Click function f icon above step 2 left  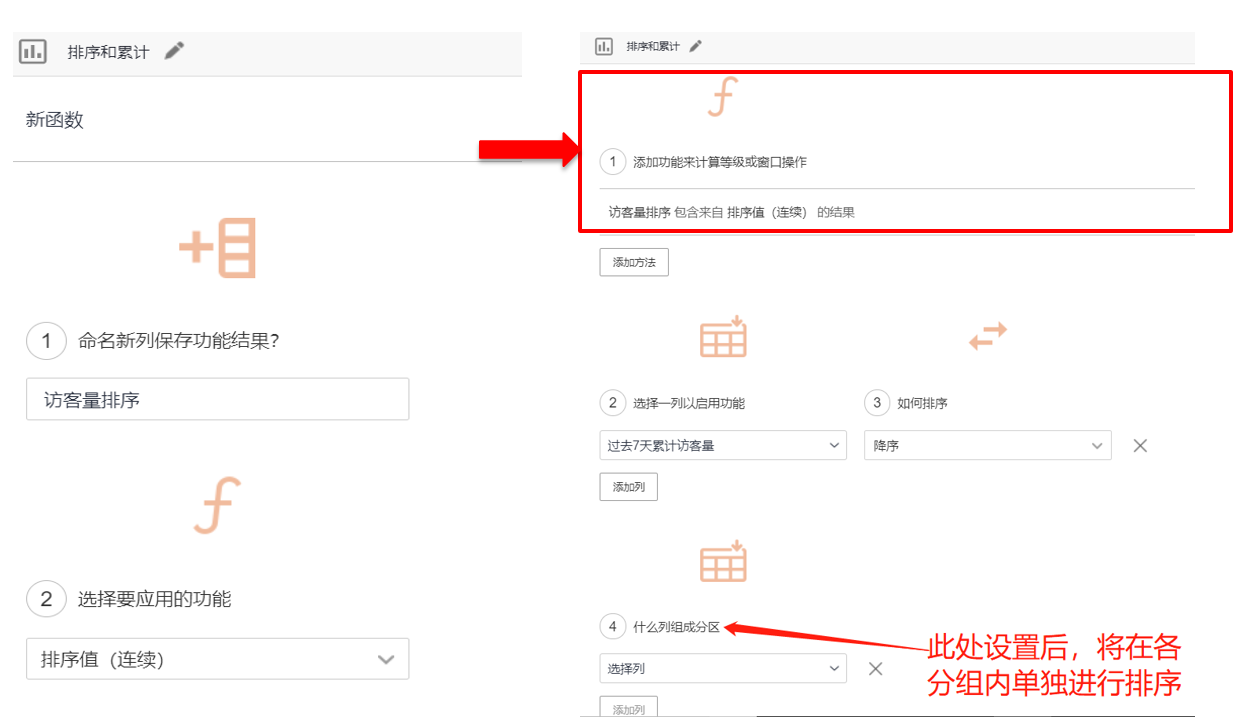[x=217, y=506]
